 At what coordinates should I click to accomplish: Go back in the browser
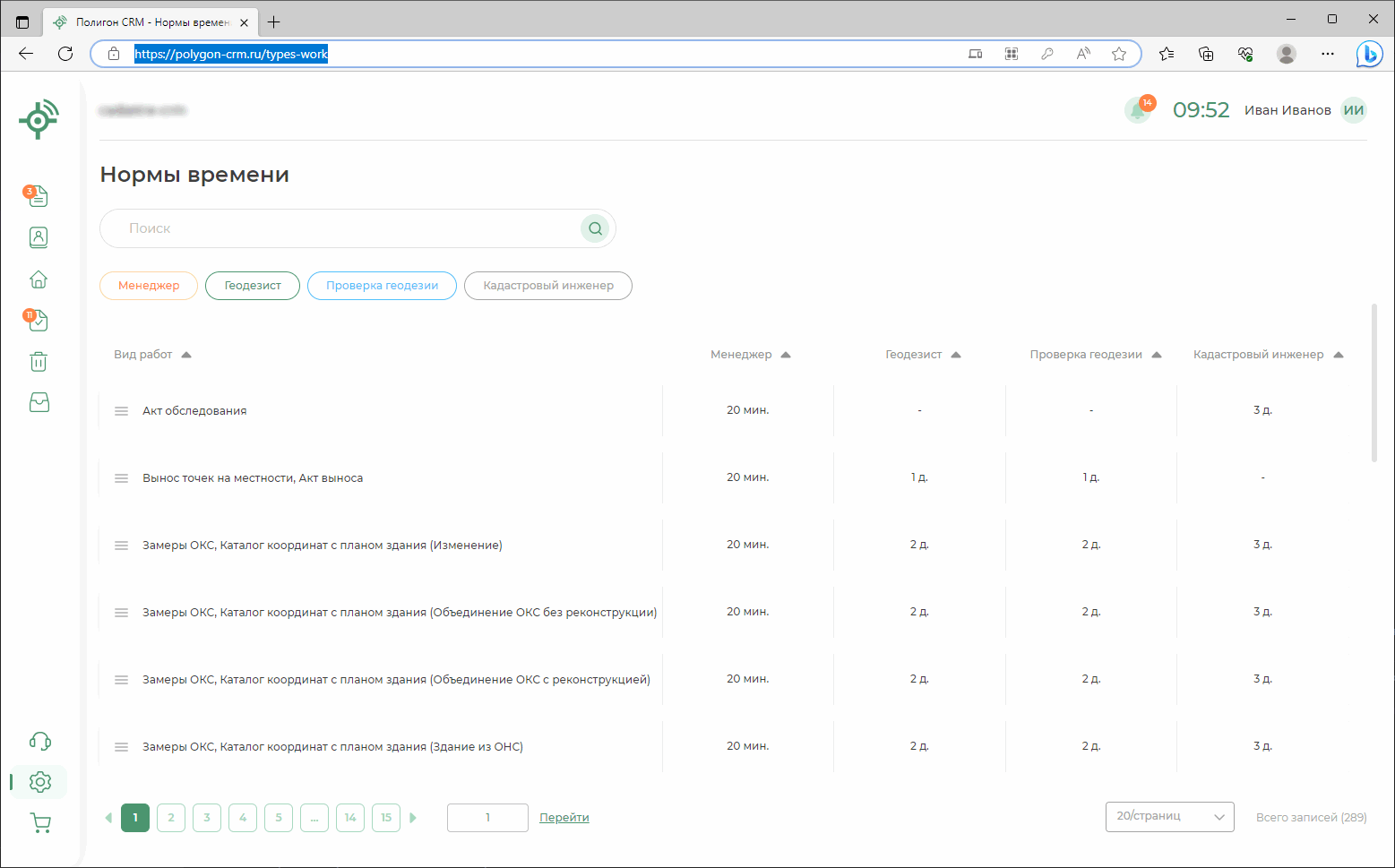click(26, 54)
